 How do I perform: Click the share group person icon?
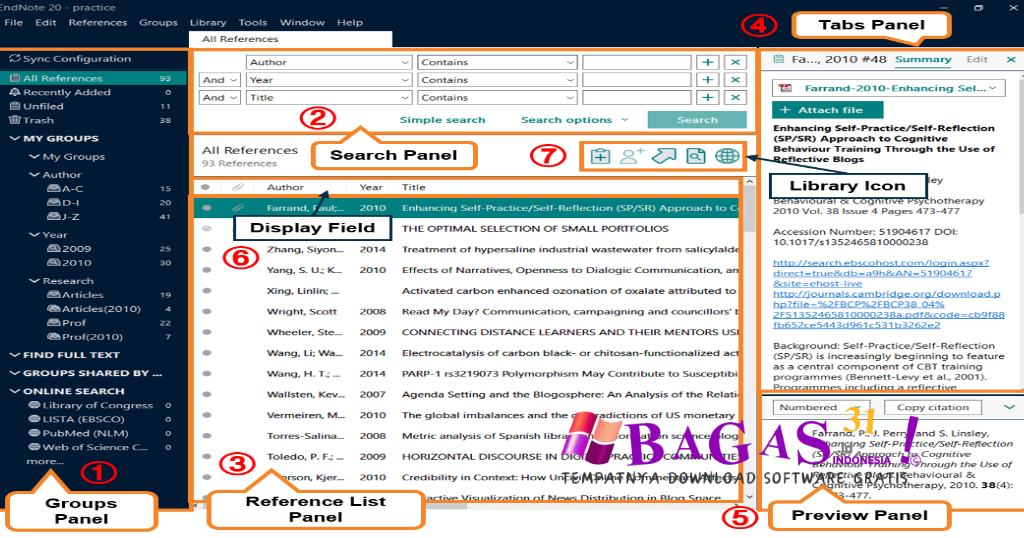632,155
